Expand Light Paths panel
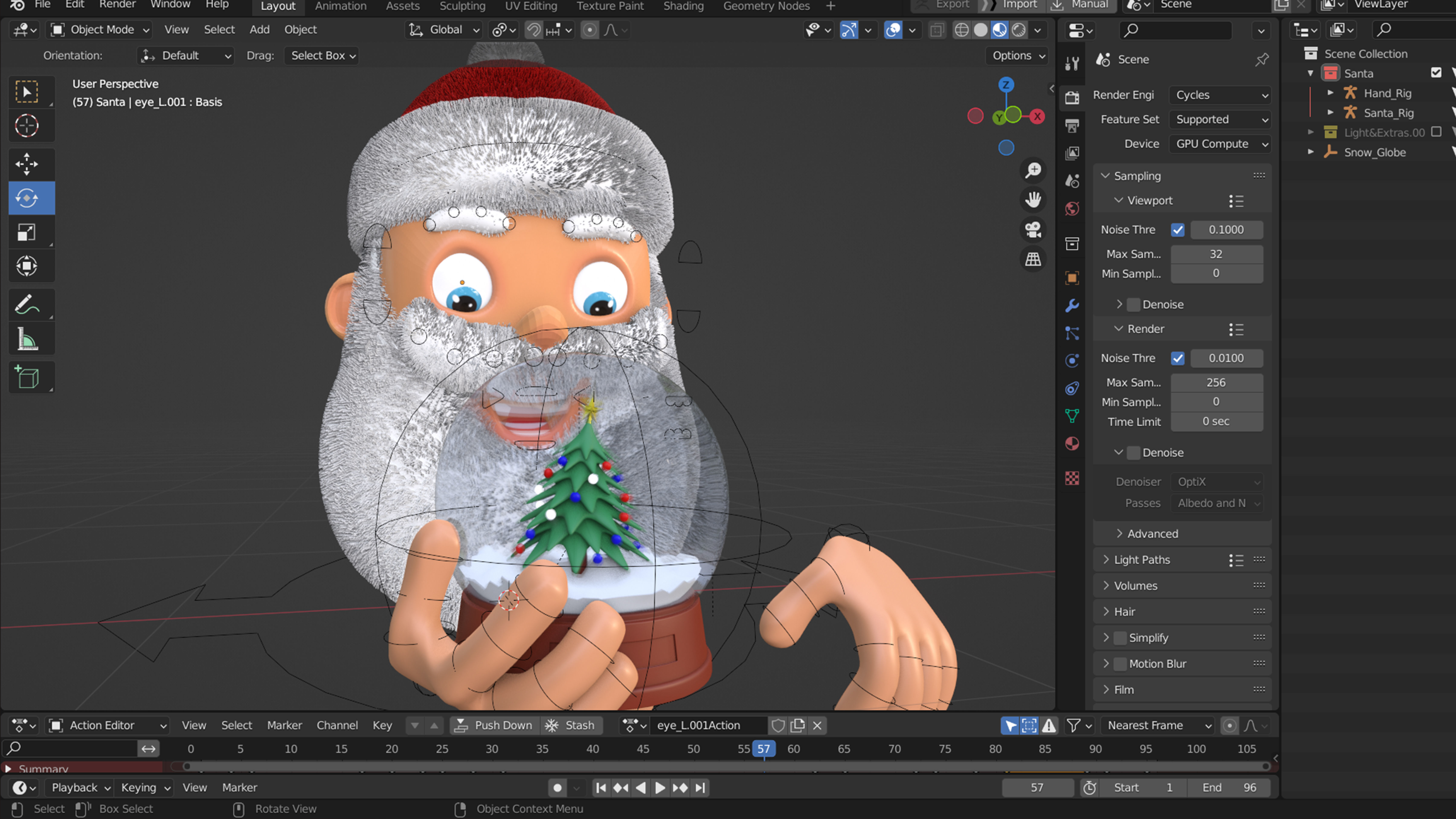The image size is (1456, 819). click(1141, 560)
